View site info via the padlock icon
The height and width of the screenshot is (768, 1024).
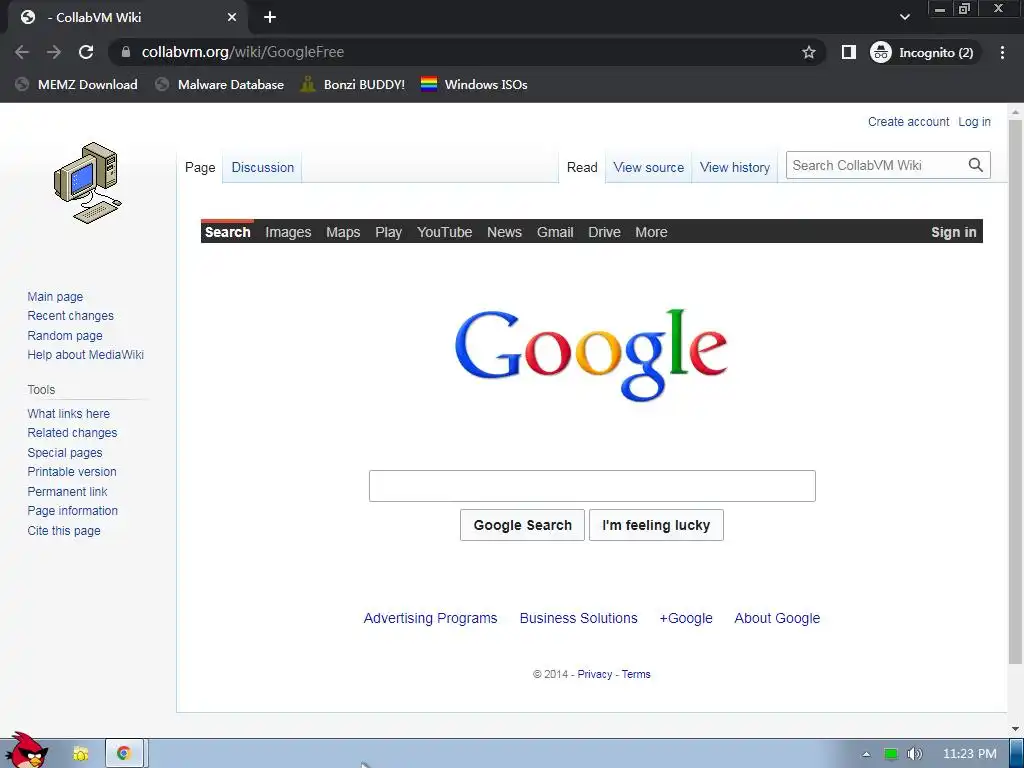(126, 52)
